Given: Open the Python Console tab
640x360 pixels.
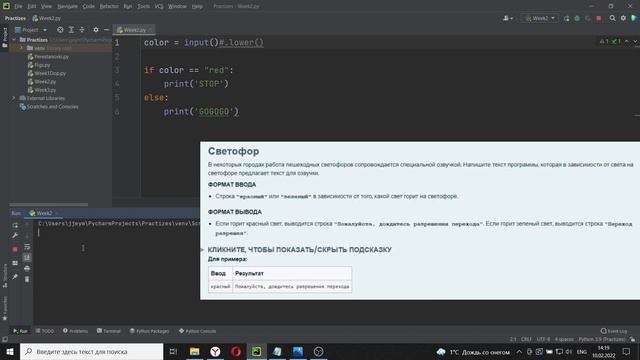Looking at the screenshot, I should tap(198, 331).
